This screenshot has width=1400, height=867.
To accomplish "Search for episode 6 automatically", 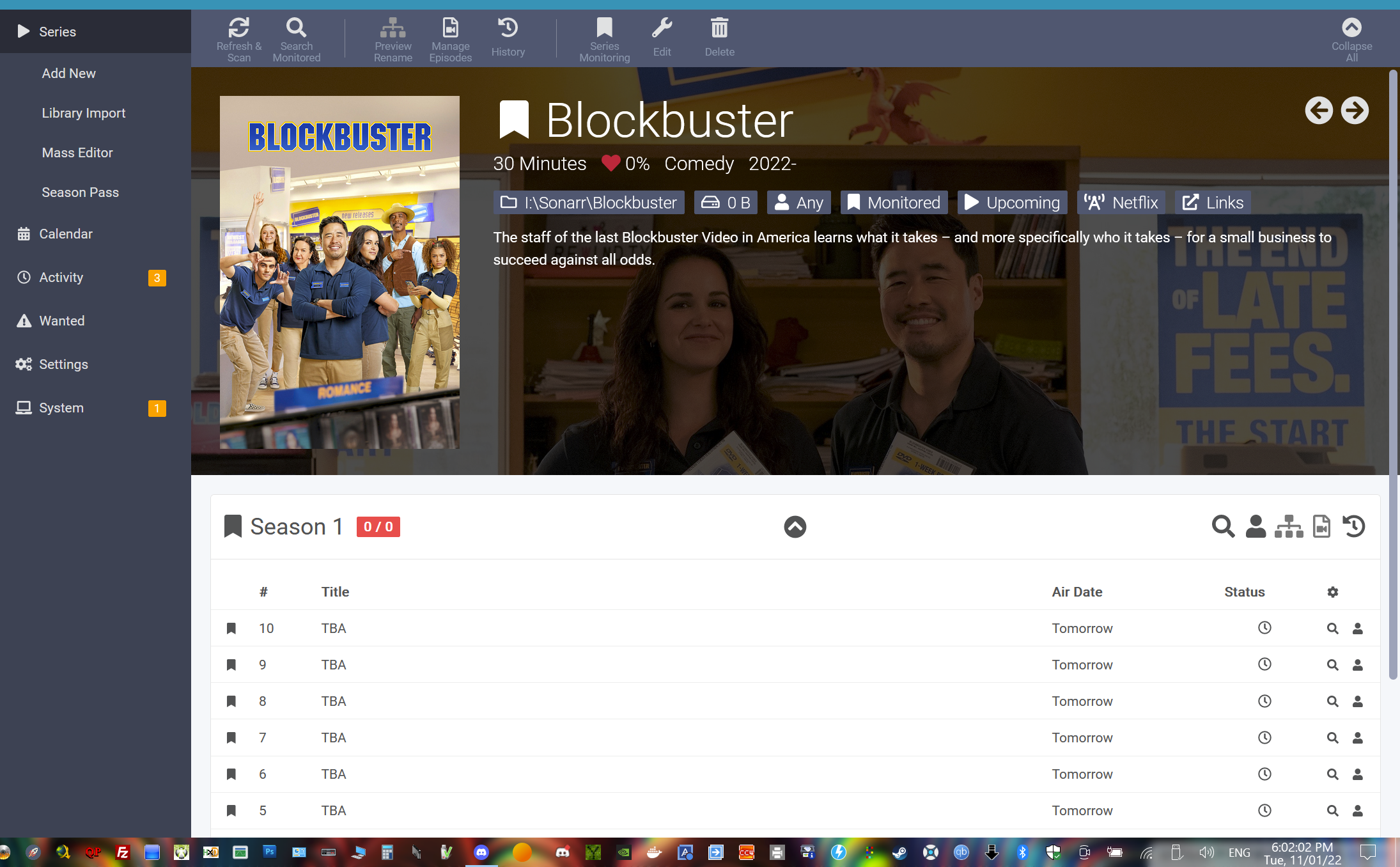I will 1332,774.
